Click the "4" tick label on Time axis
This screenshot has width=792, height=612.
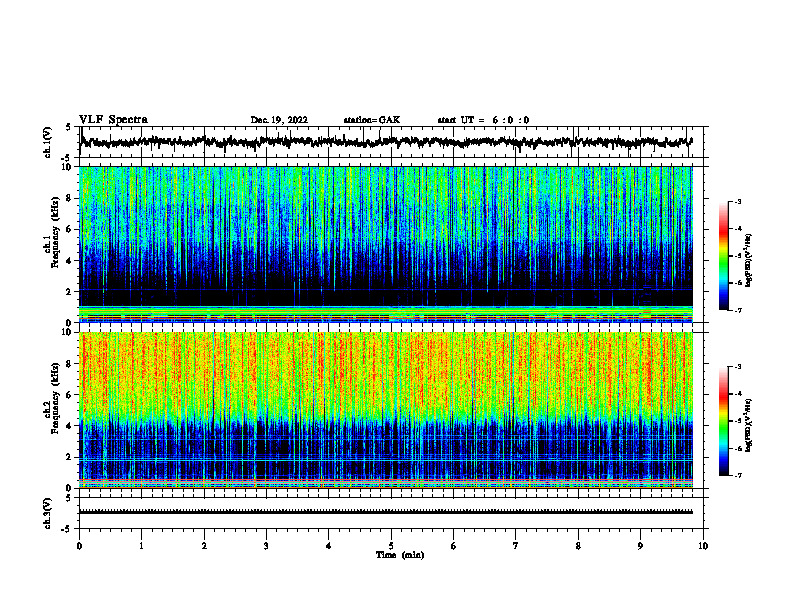(x=329, y=545)
